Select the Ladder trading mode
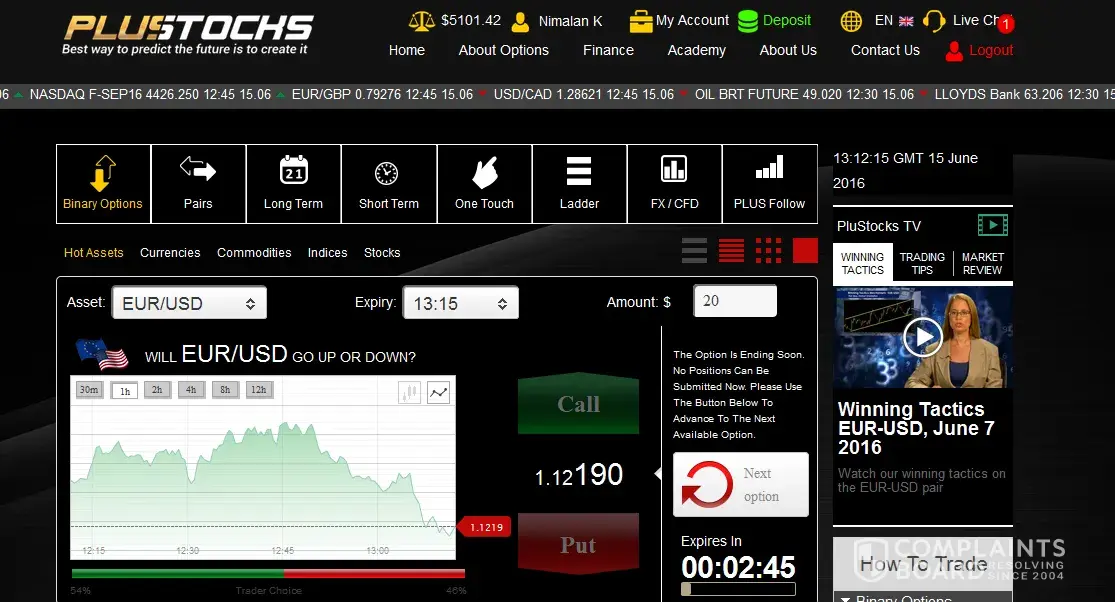 coord(580,184)
